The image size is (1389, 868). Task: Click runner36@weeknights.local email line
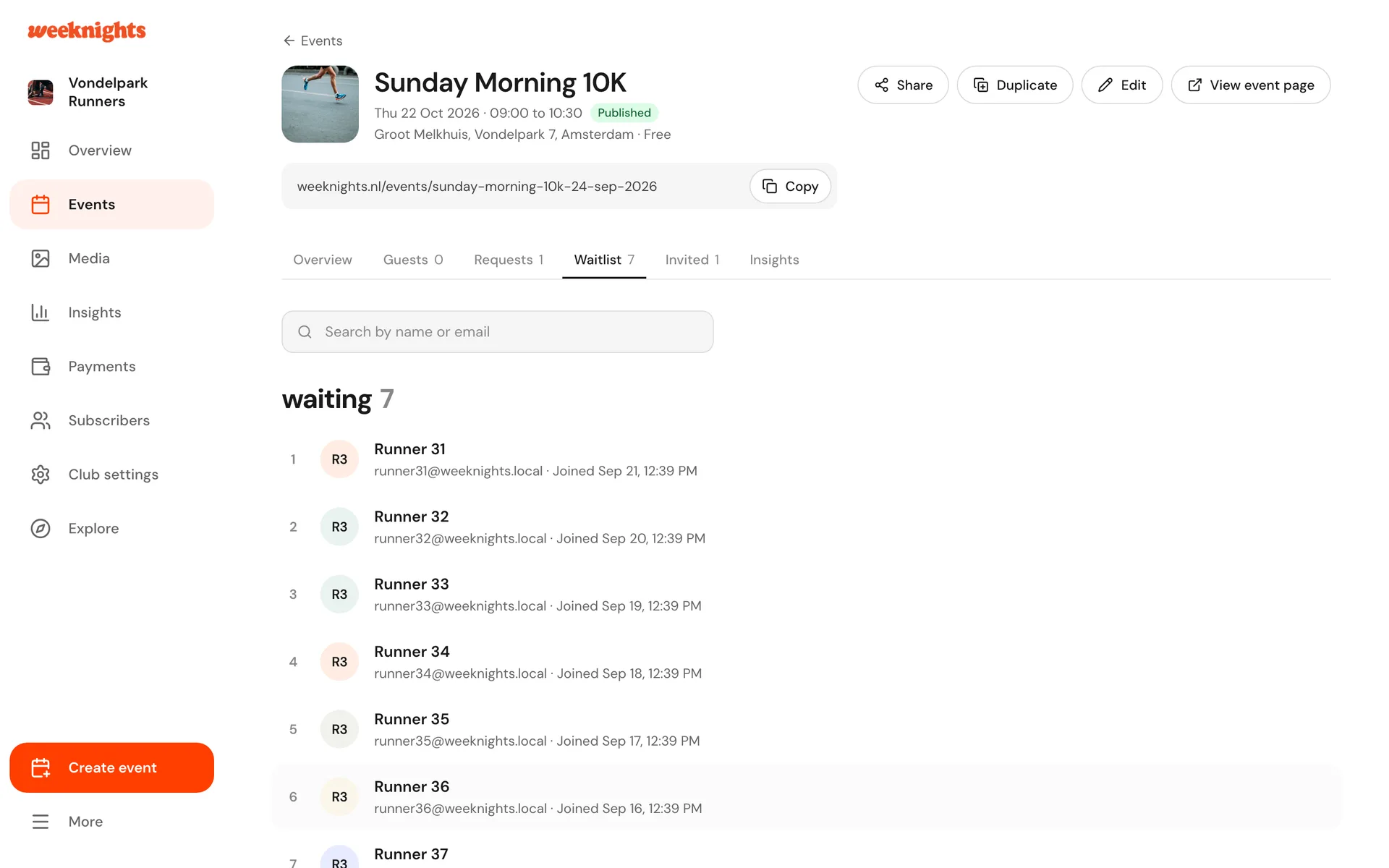click(x=538, y=809)
